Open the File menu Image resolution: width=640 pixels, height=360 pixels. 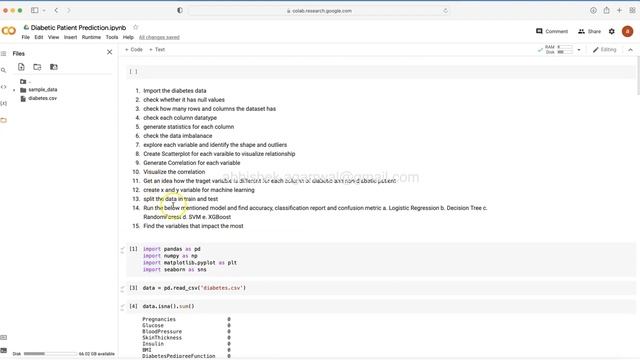25,37
